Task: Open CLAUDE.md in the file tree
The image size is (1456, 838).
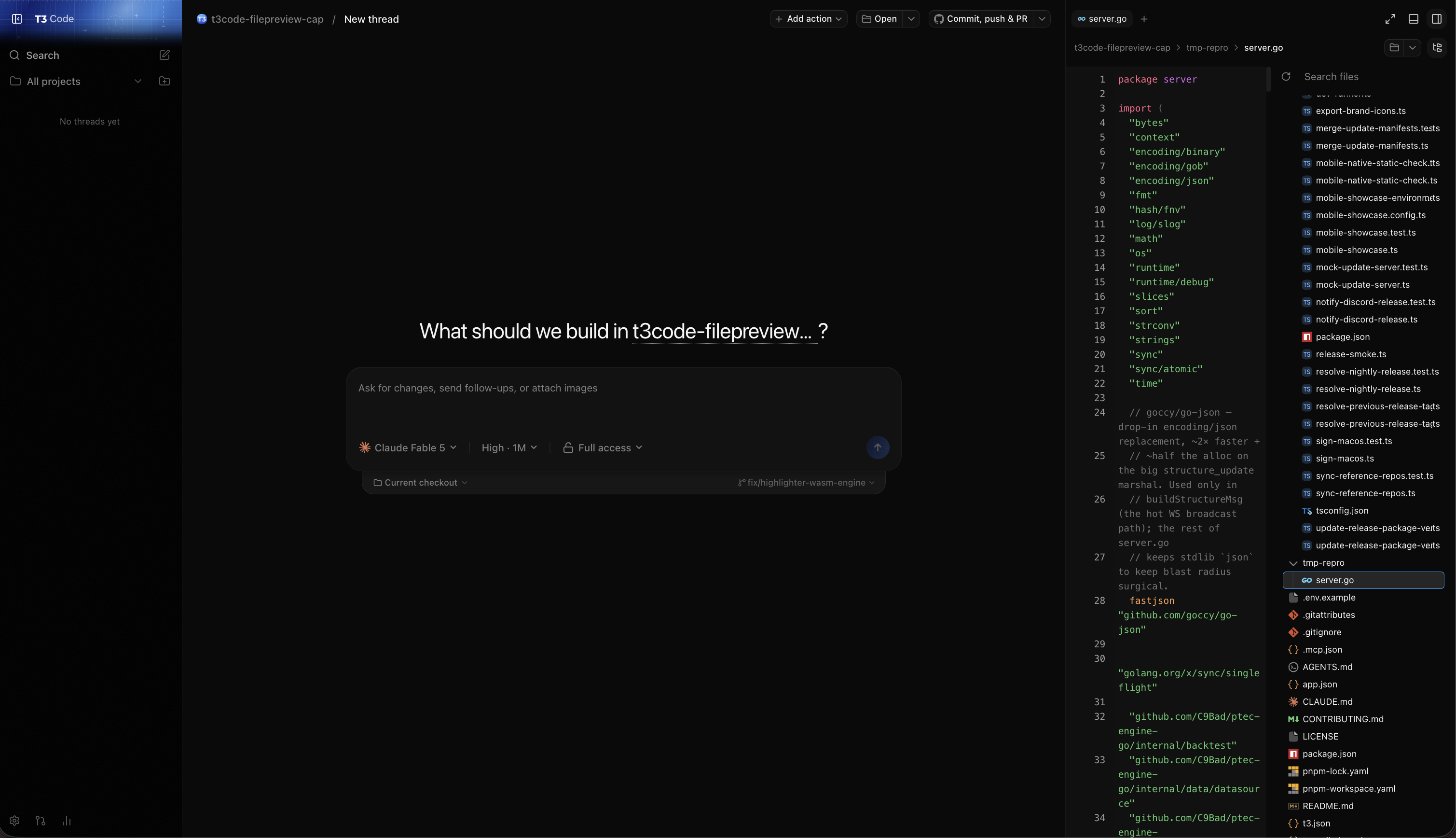Action: (1363, 701)
